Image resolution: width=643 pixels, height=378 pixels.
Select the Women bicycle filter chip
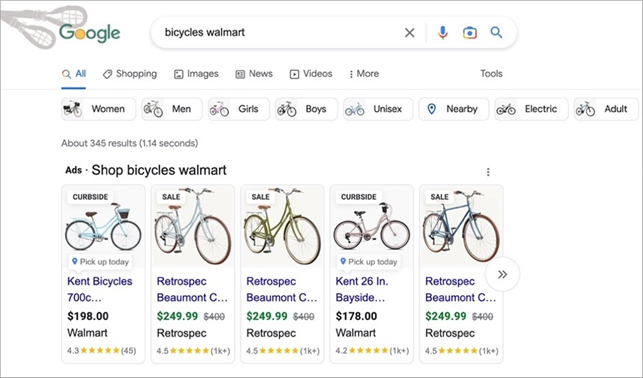tap(98, 109)
